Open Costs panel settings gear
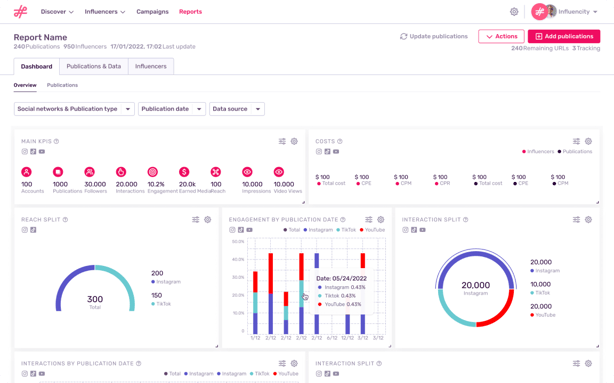 click(x=588, y=141)
